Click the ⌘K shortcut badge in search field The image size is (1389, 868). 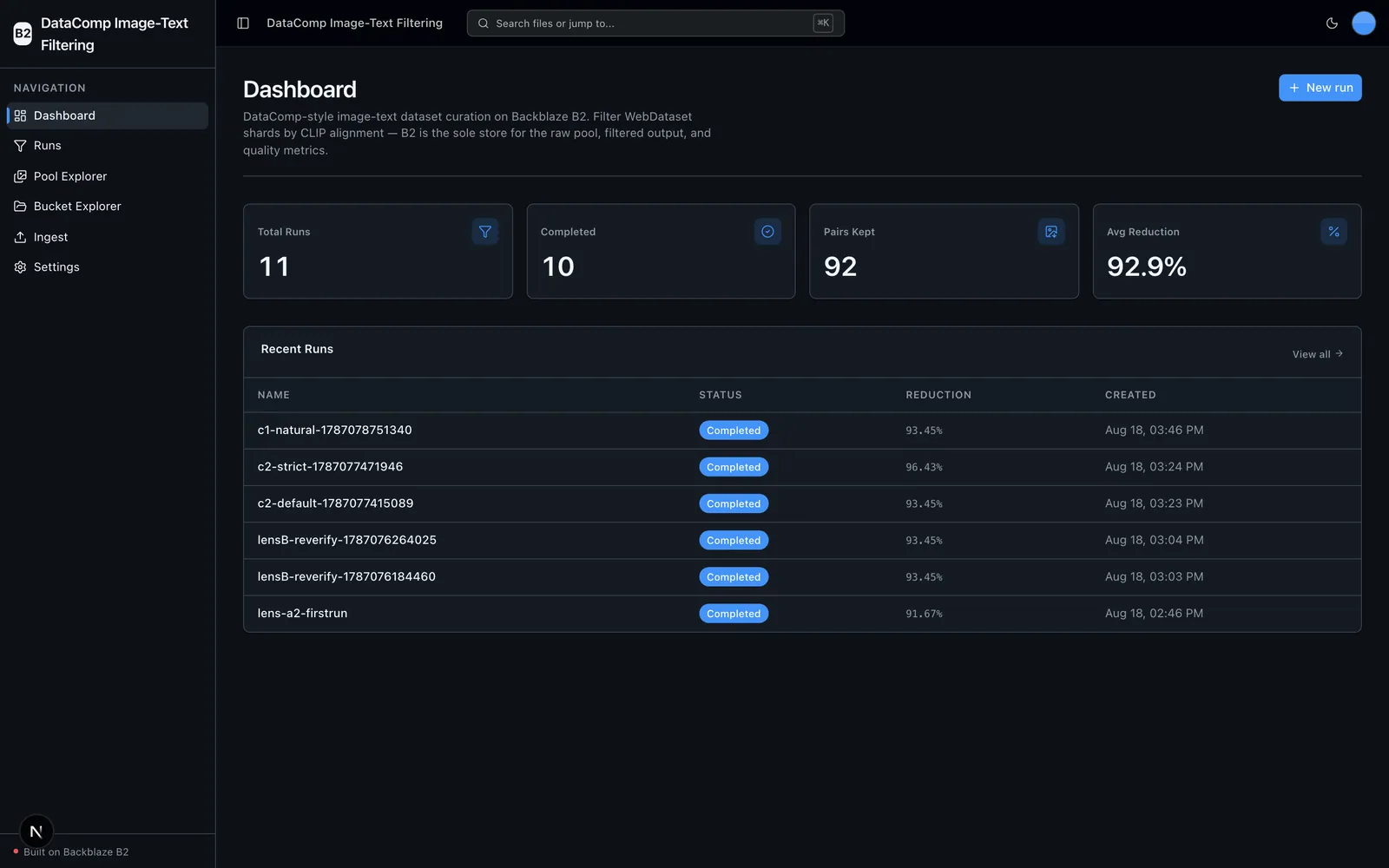tap(823, 23)
